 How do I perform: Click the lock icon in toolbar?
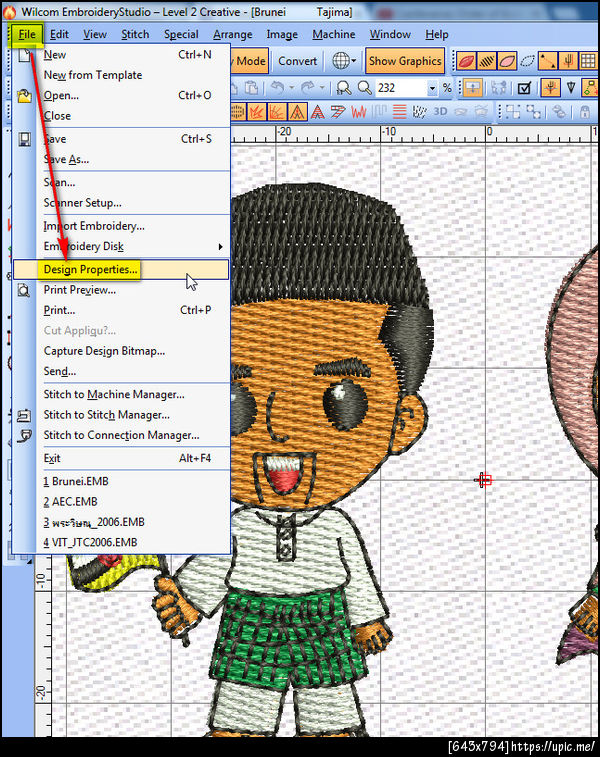click(x=585, y=112)
